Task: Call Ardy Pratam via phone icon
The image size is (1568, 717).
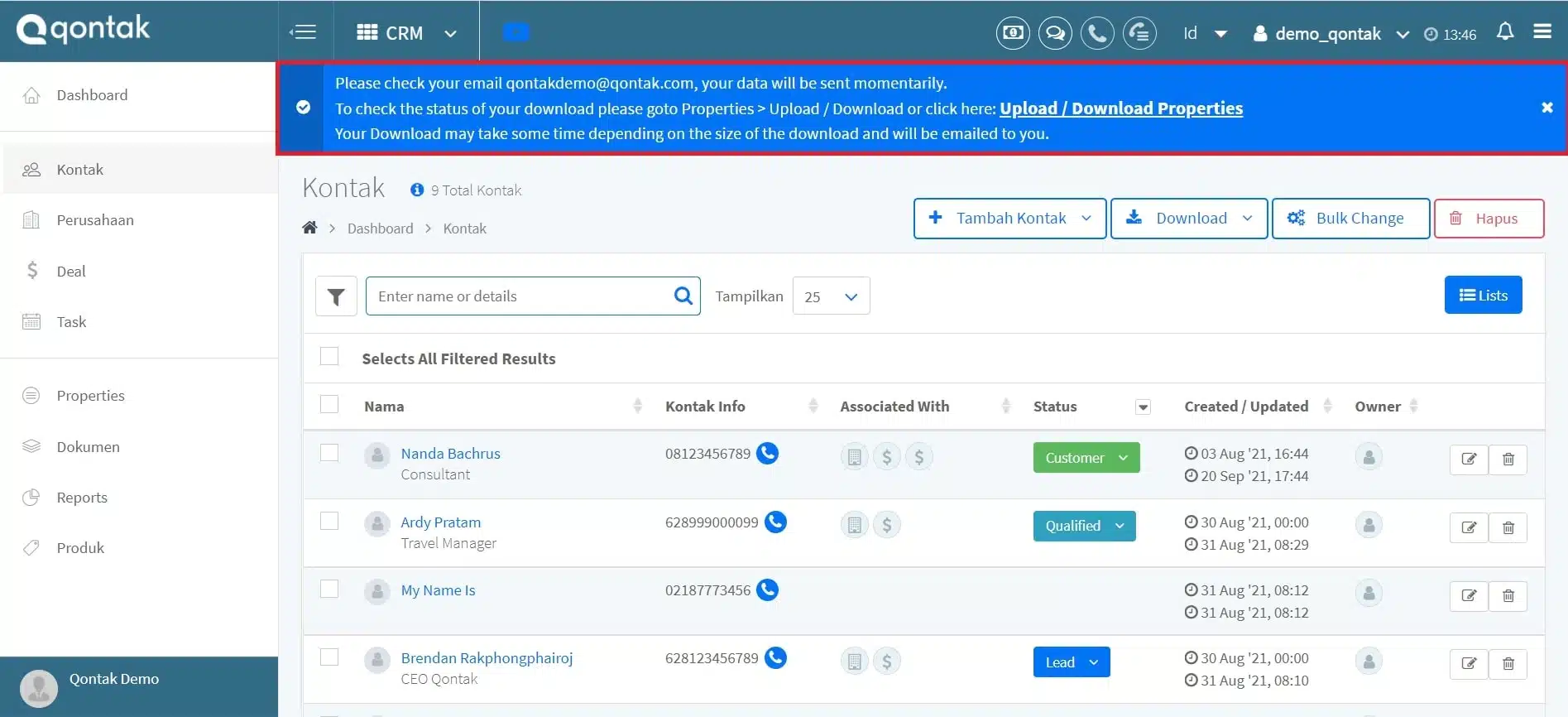Action: [775, 522]
